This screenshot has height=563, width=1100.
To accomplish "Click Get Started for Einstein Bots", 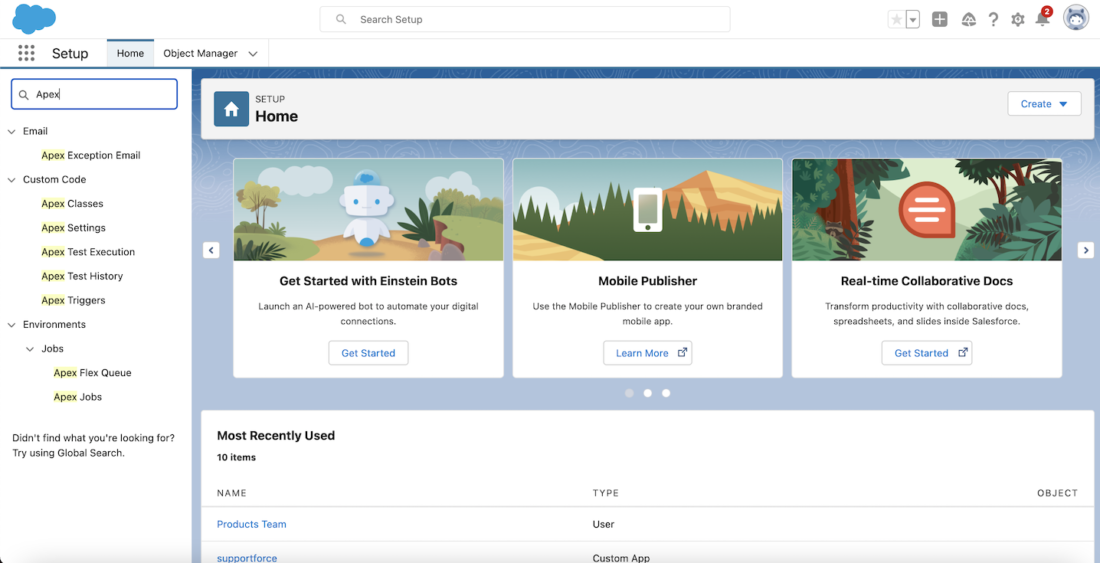I will click(368, 353).
